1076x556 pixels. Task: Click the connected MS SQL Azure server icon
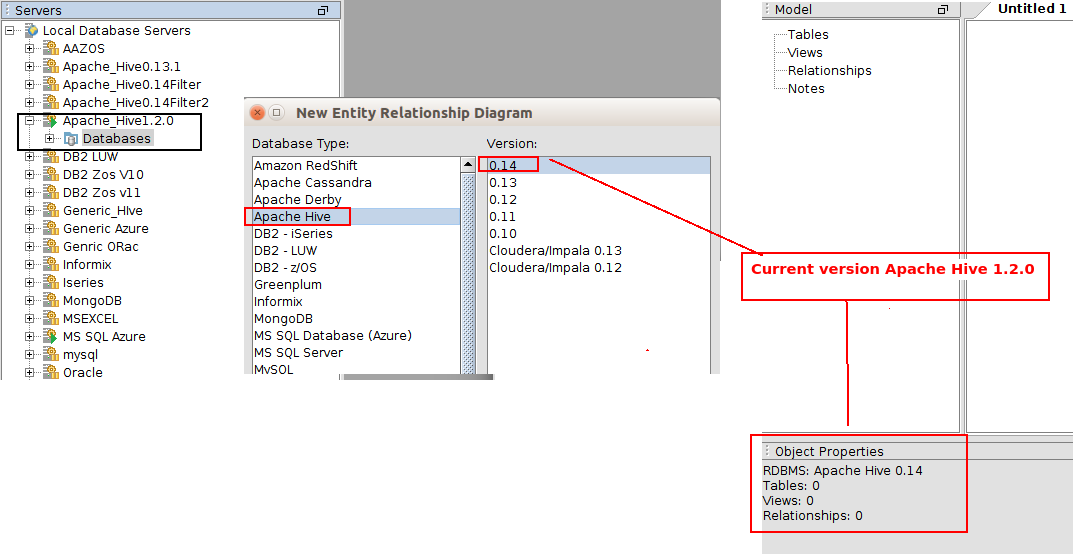(x=51, y=336)
